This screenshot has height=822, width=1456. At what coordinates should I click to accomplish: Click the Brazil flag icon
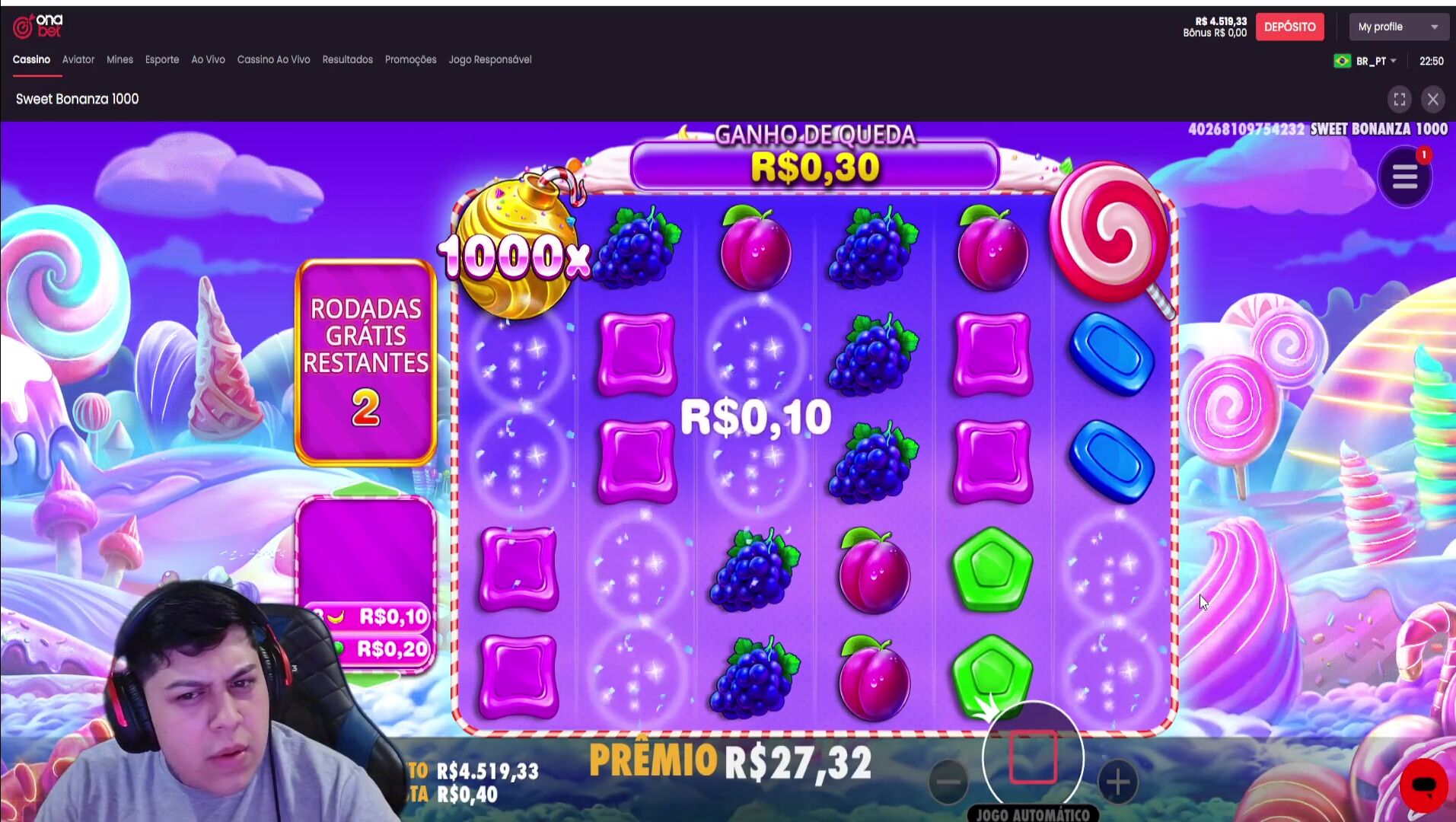(1342, 61)
